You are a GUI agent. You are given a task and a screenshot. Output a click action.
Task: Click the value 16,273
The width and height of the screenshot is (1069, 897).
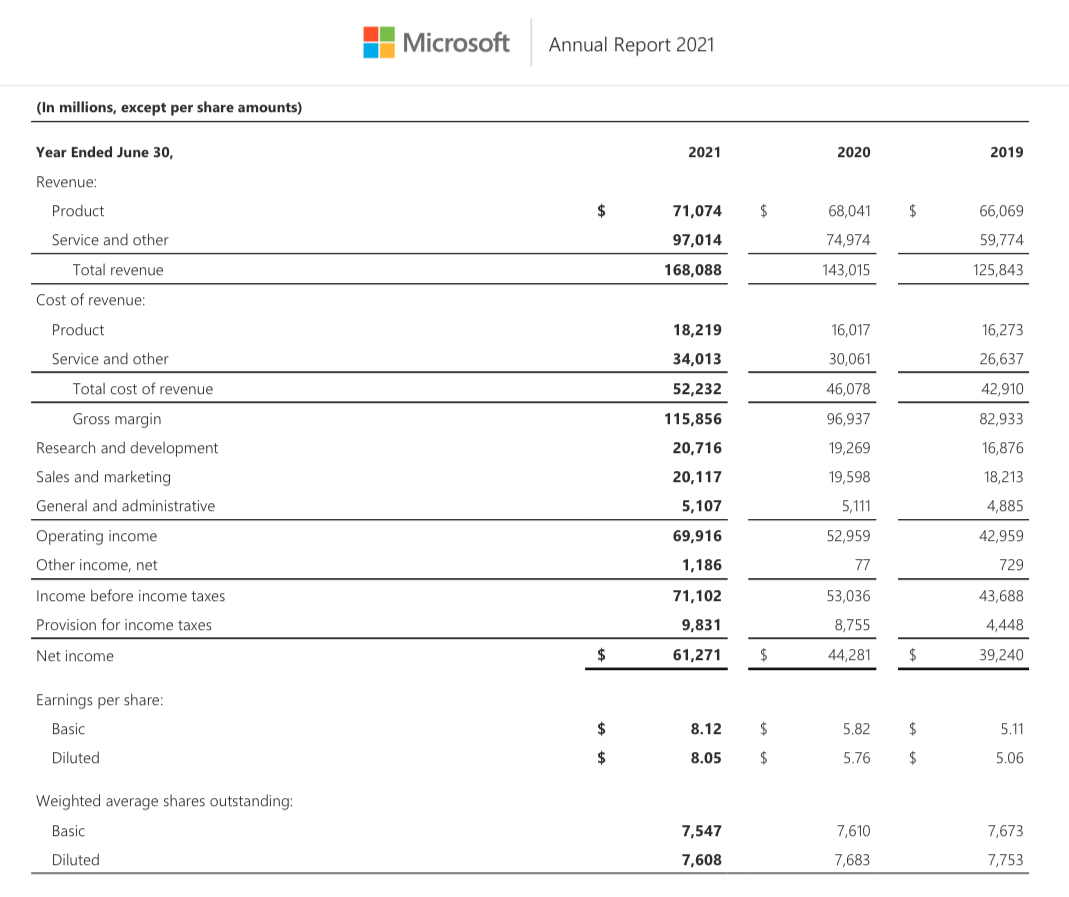1002,330
